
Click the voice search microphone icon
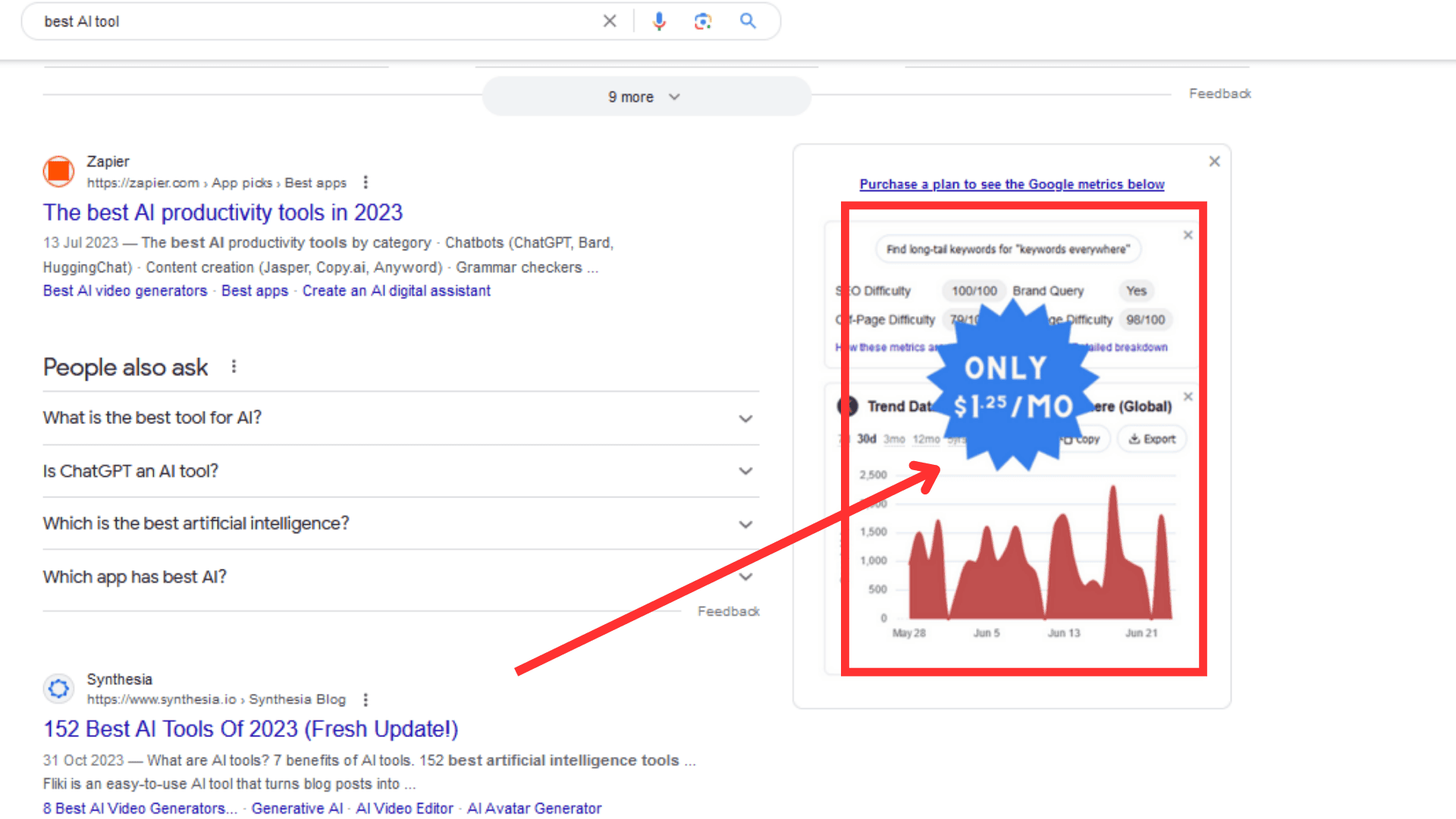[x=658, y=20]
